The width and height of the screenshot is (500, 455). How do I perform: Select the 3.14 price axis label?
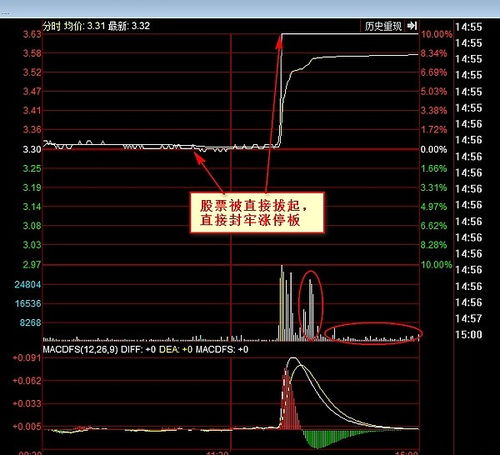click(x=32, y=207)
